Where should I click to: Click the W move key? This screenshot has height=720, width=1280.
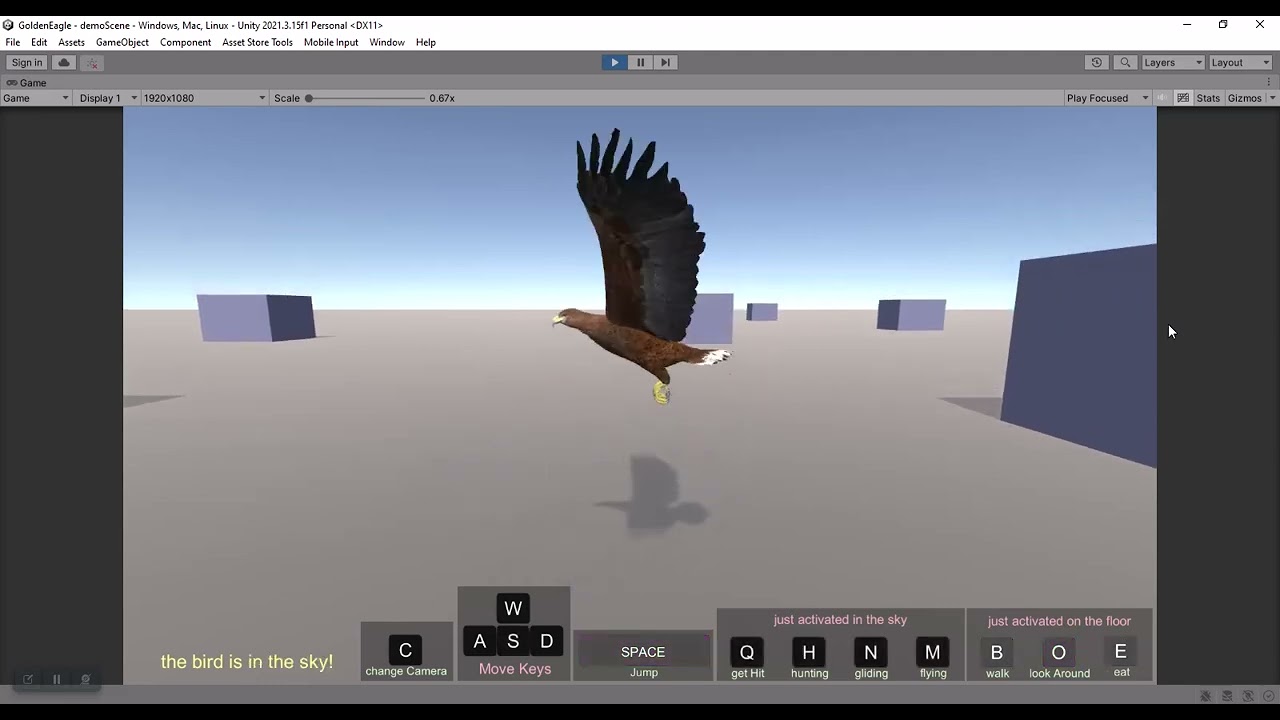pyautogui.click(x=513, y=608)
